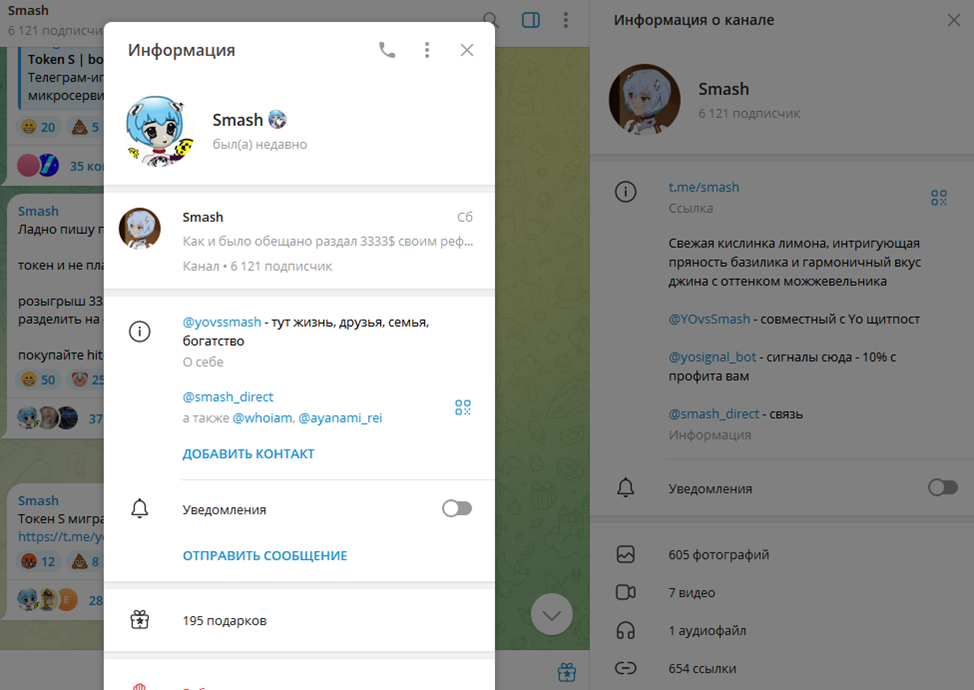Open the Smash channel row in dialog
This screenshot has width=974, height=690.
[x=299, y=241]
